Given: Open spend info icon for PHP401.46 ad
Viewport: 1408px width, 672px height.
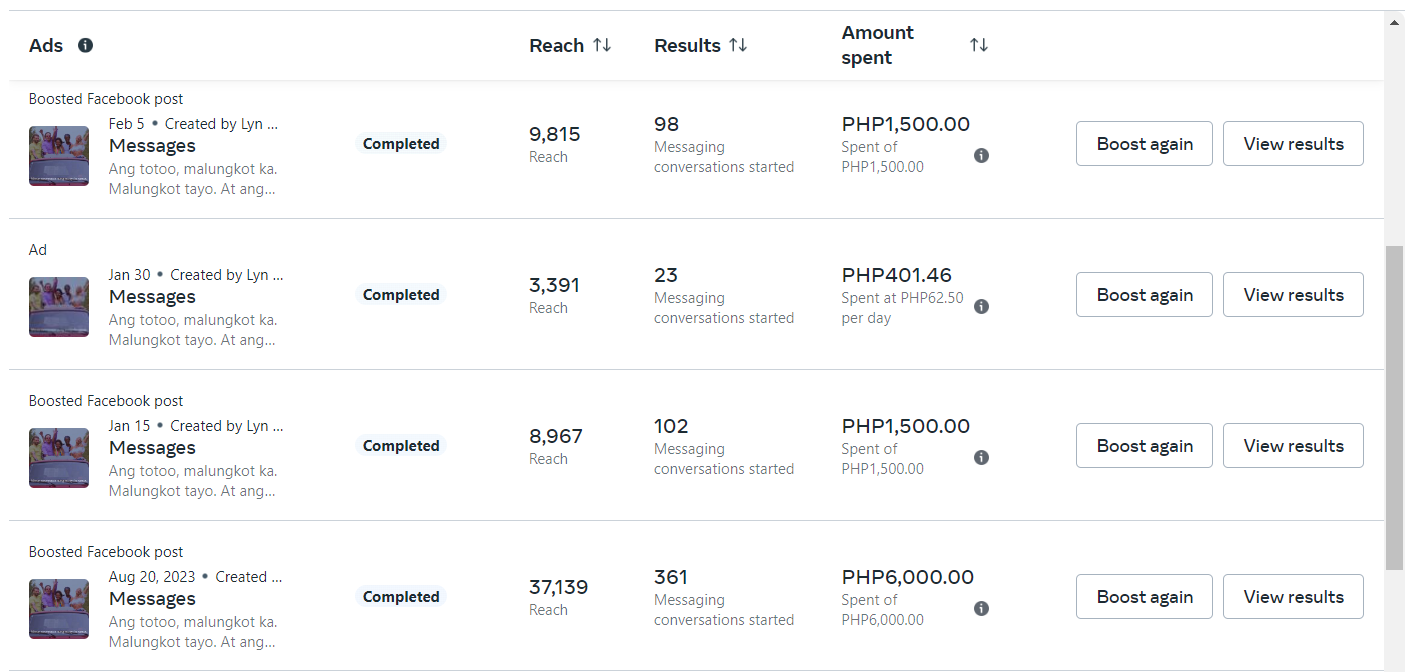Looking at the screenshot, I should [x=981, y=306].
